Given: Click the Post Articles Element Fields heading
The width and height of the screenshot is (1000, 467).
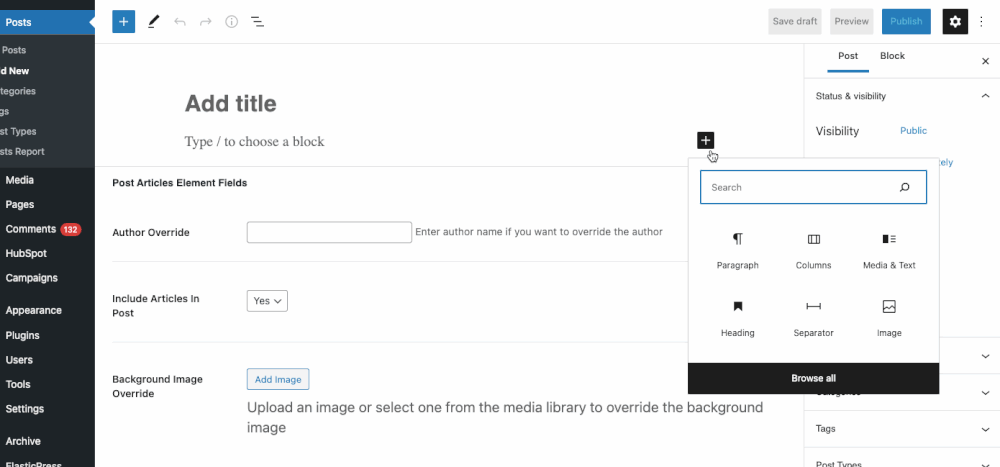Looking at the screenshot, I should (180, 182).
